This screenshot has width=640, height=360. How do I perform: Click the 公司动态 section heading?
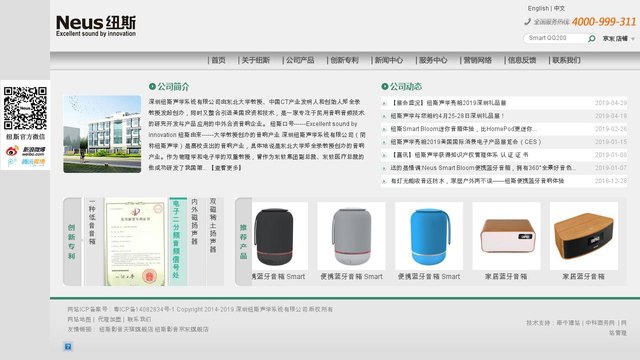coord(406,87)
